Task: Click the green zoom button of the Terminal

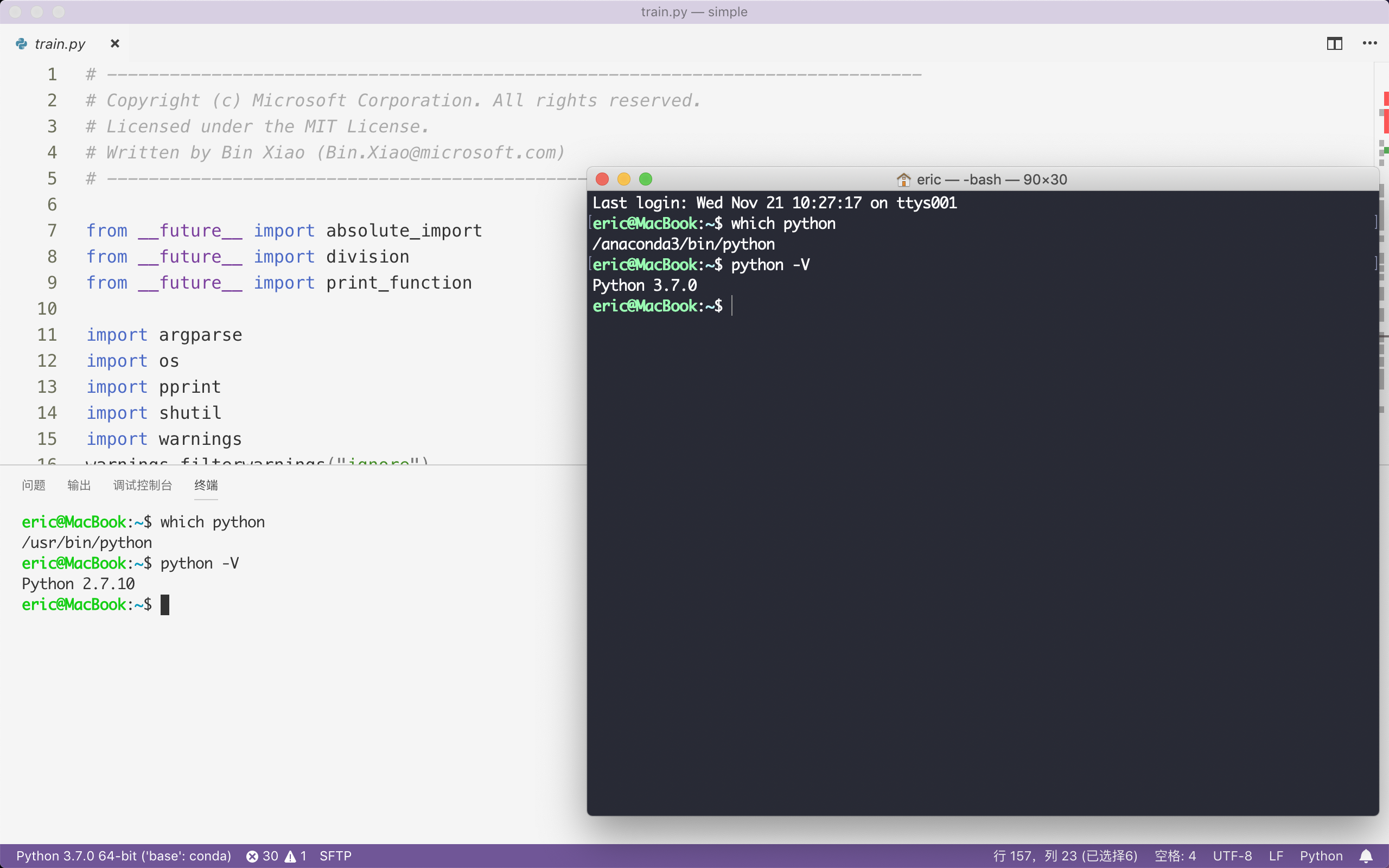Action: point(646,179)
